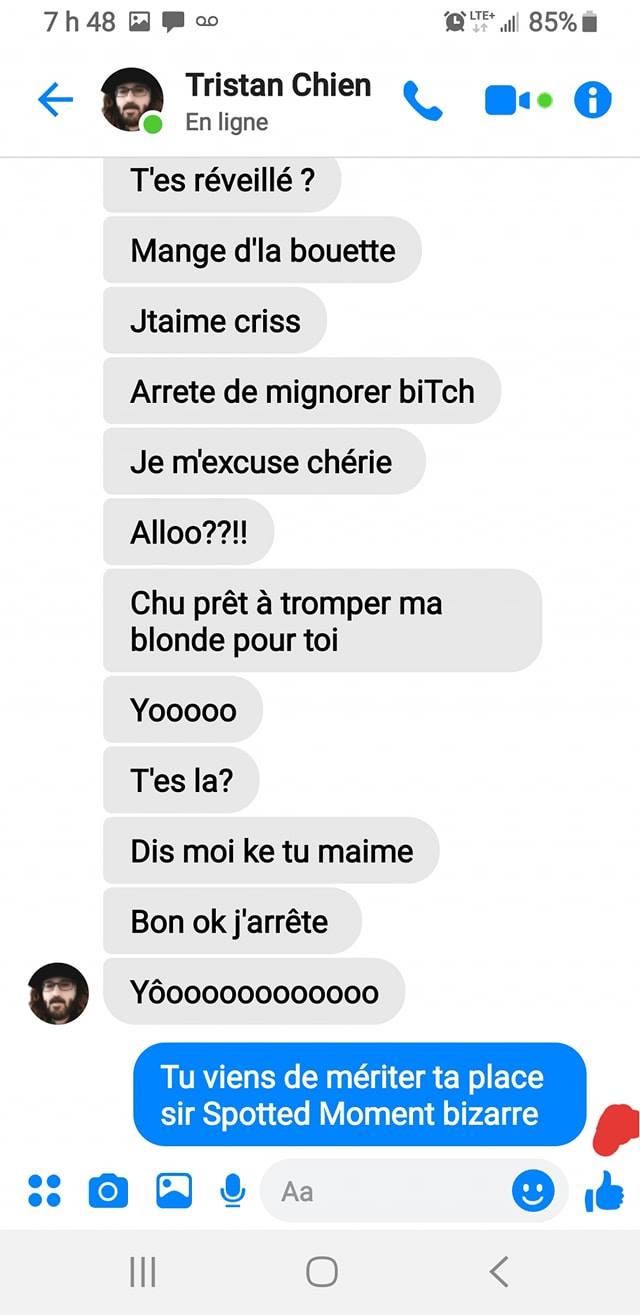Screen dimensions: 640x1315
Task: Tap the Android home button
Action: (x=321, y=1271)
